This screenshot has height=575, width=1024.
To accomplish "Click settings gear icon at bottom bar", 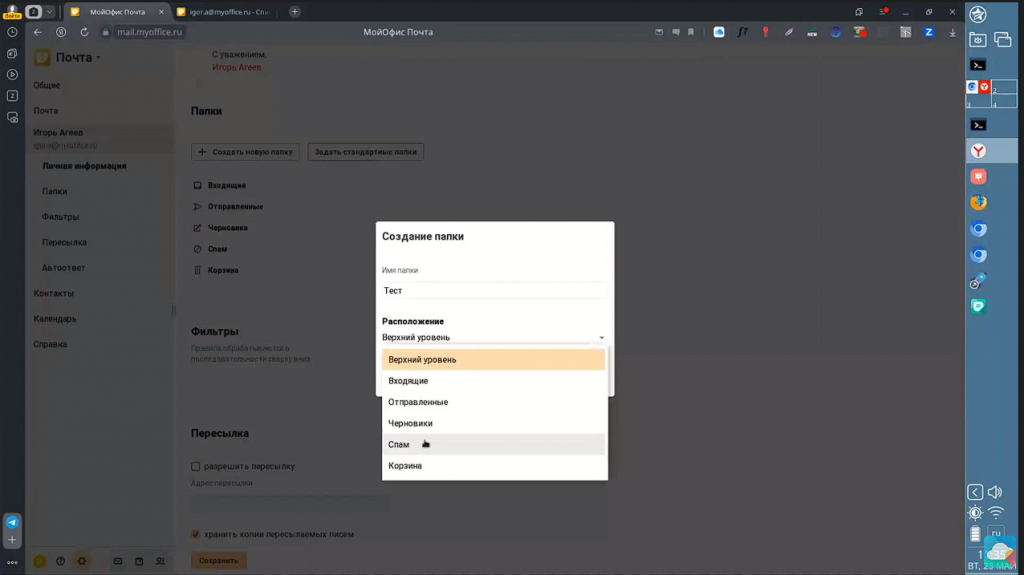I will [x=82, y=561].
